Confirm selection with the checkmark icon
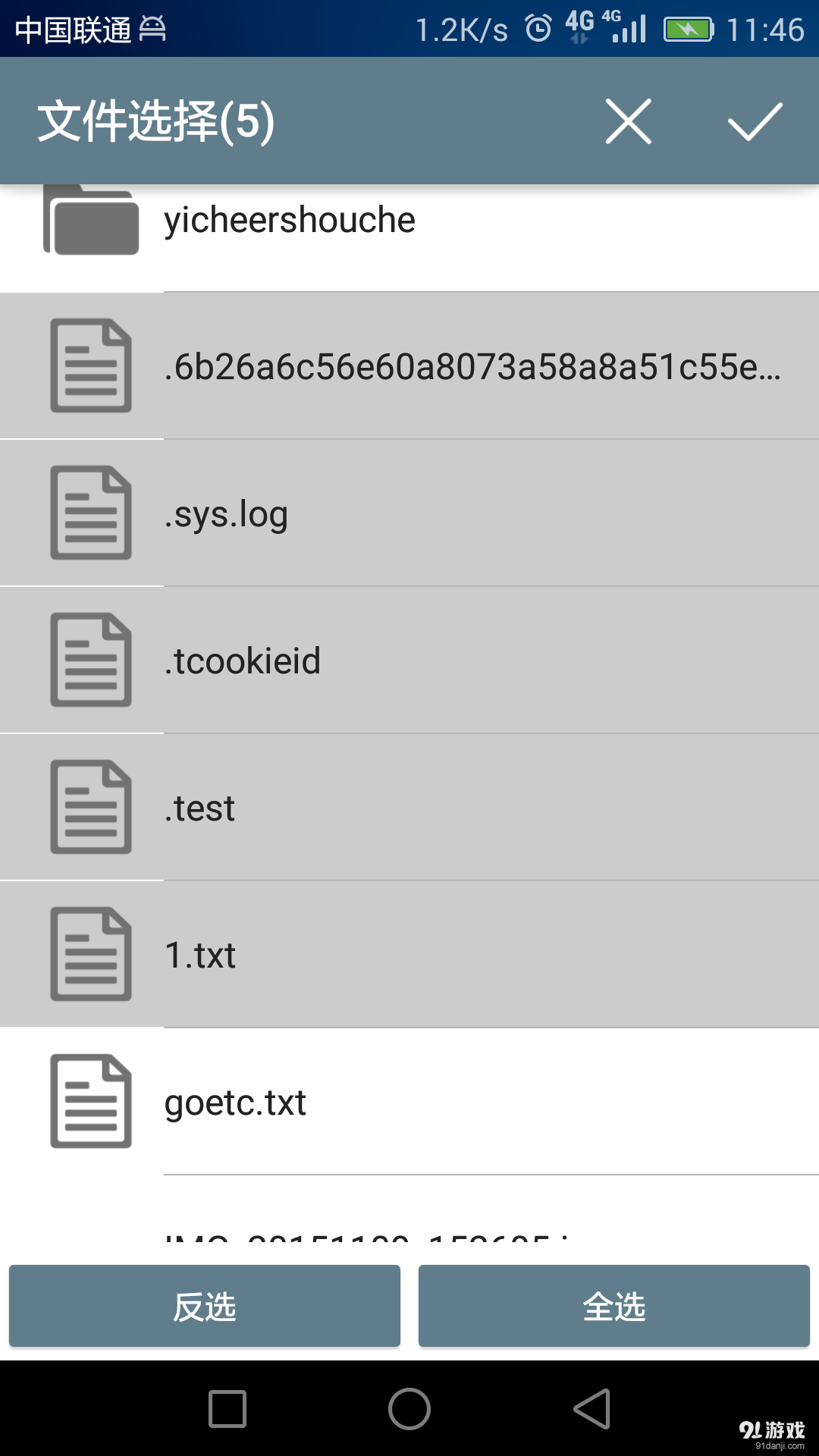819x1456 pixels. pyautogui.click(x=755, y=121)
